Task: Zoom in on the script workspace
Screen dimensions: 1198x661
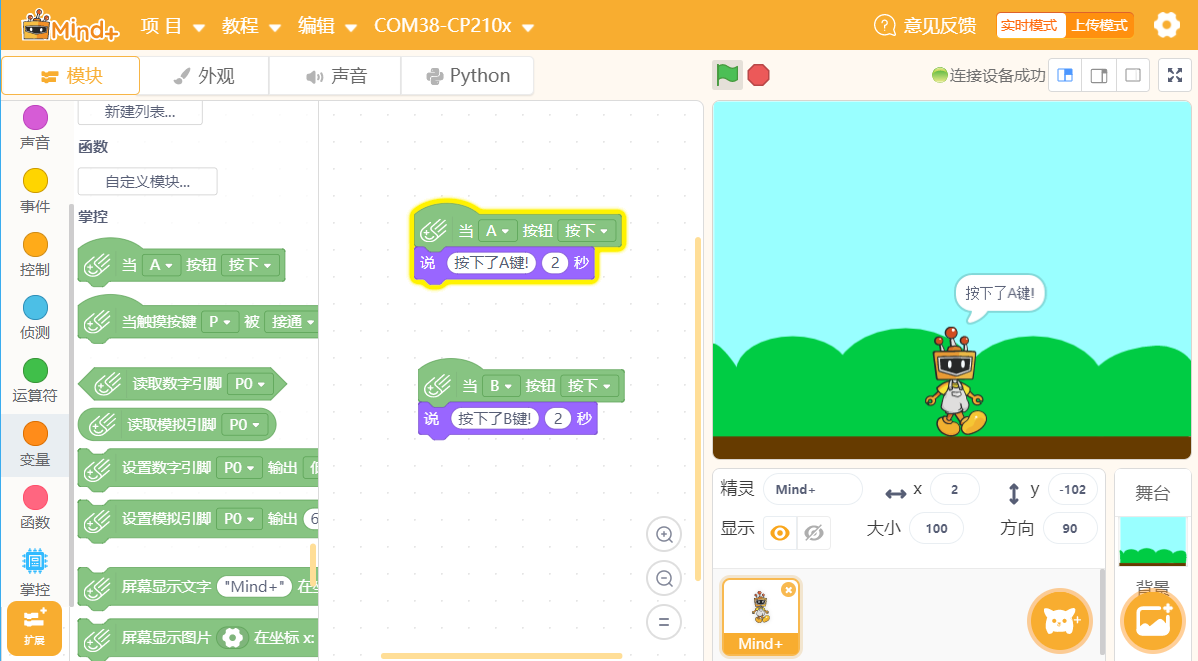Action: pyautogui.click(x=664, y=534)
